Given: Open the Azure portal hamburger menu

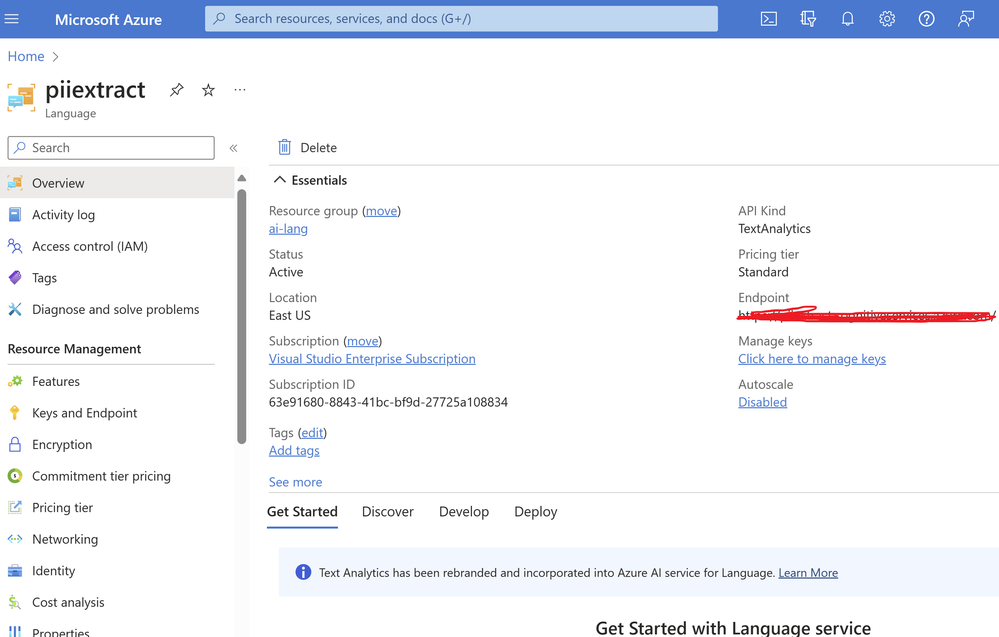Looking at the screenshot, I should [11, 19].
